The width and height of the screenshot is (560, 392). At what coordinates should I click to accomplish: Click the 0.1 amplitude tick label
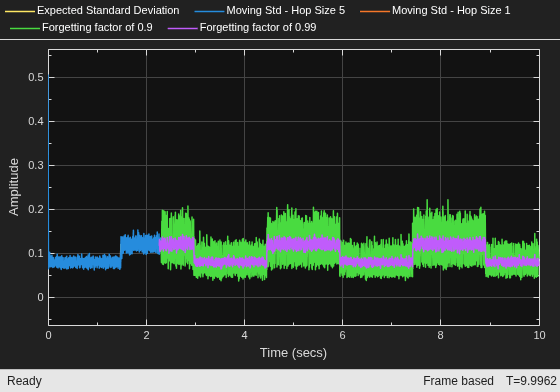36,253
